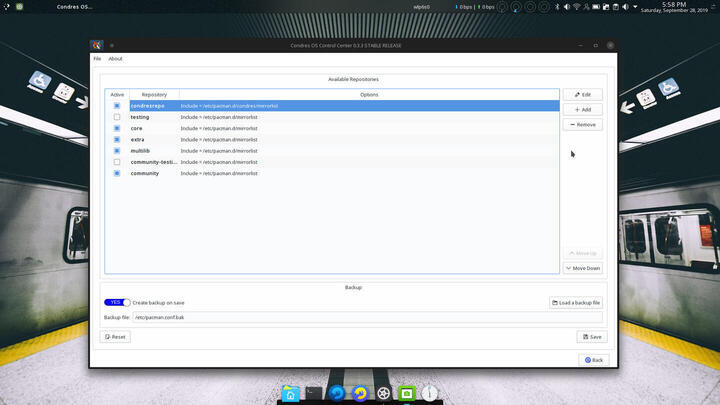Click the pin dot in titlebar
This screenshot has height=405, width=720.
(x=112, y=45)
